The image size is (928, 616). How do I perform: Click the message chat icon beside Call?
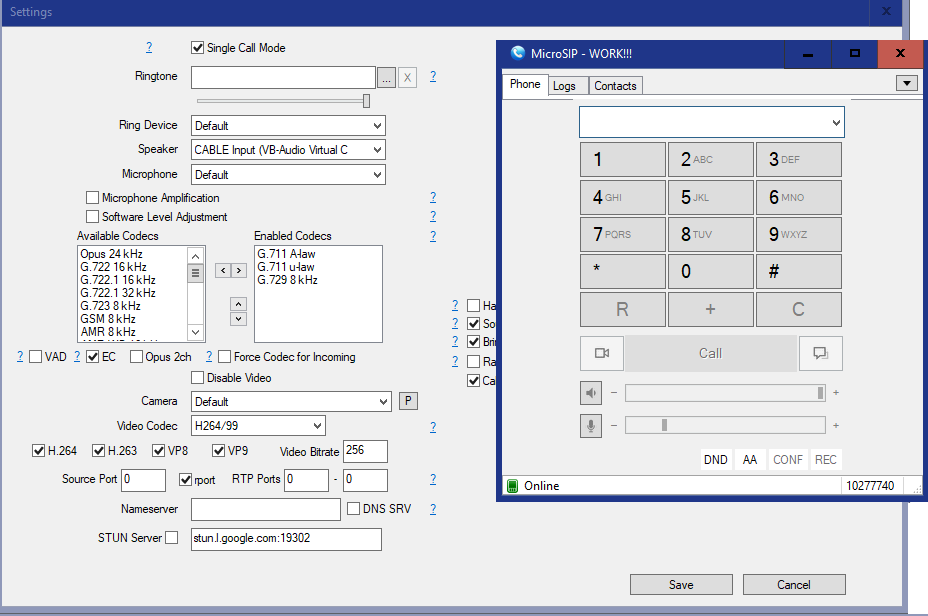820,353
